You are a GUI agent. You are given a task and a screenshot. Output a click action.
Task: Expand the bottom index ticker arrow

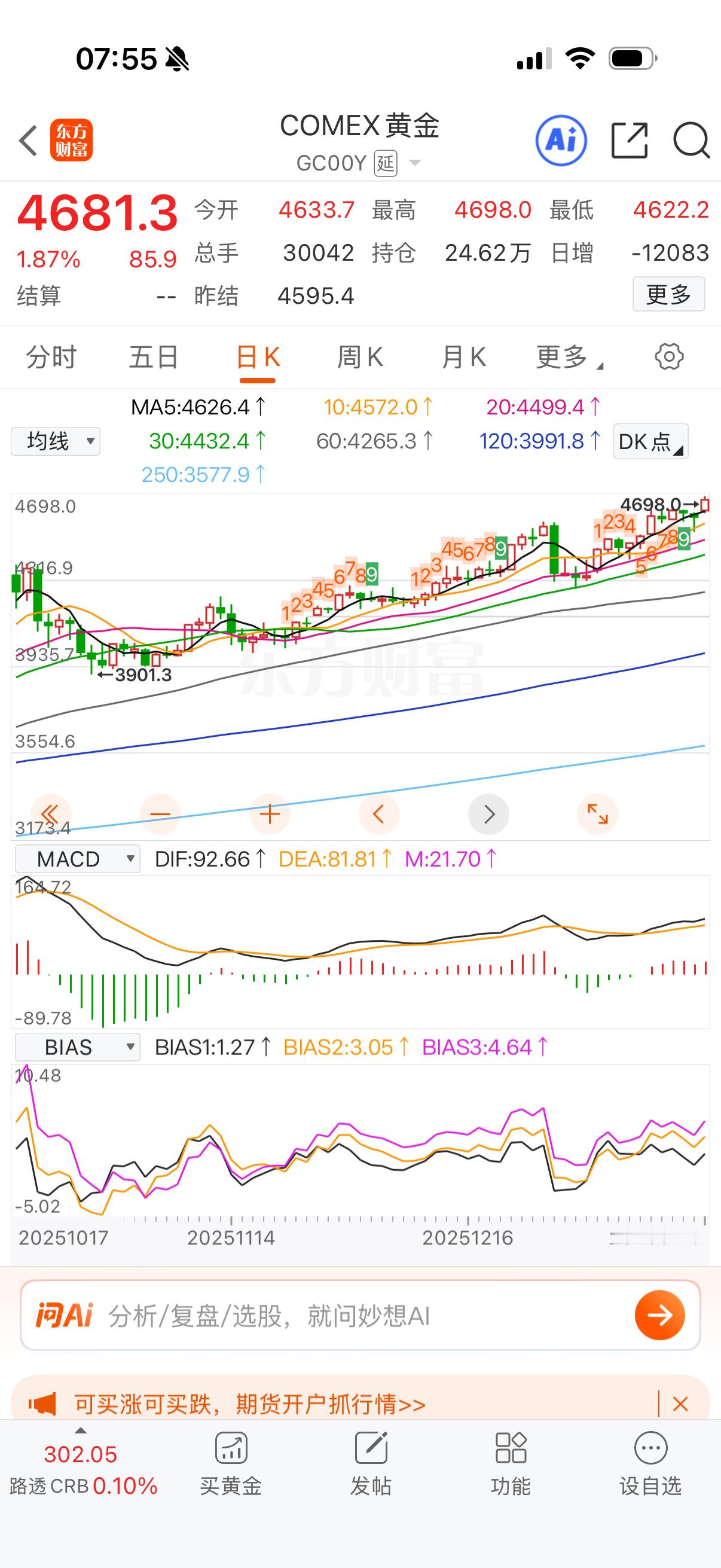point(80,1430)
